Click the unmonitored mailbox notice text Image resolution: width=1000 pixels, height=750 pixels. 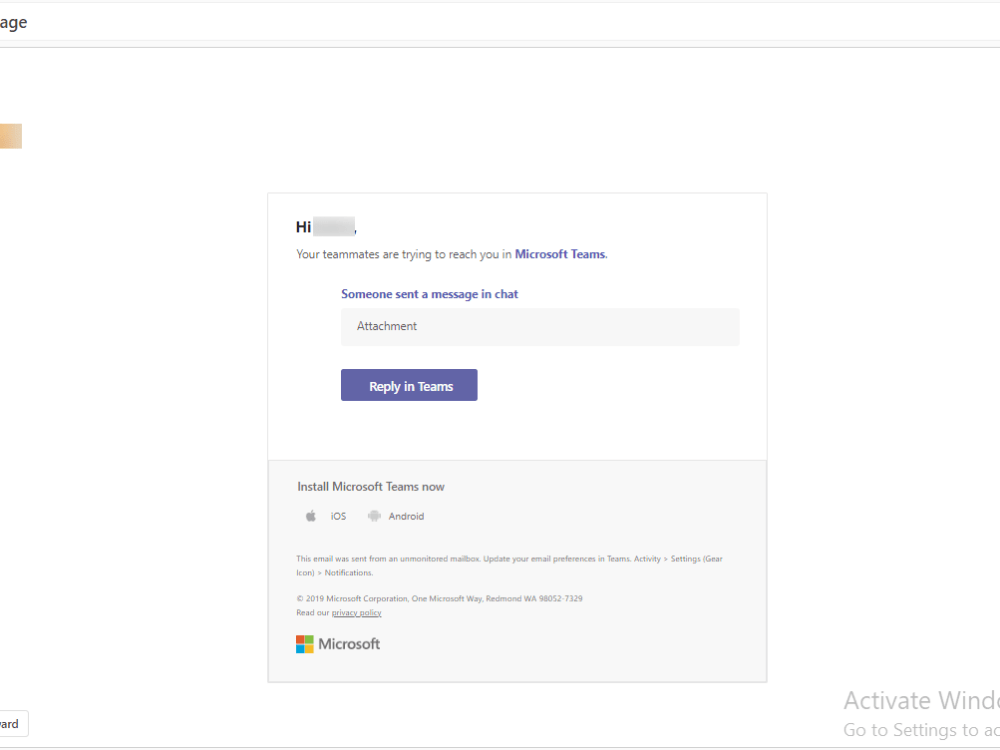click(509, 566)
